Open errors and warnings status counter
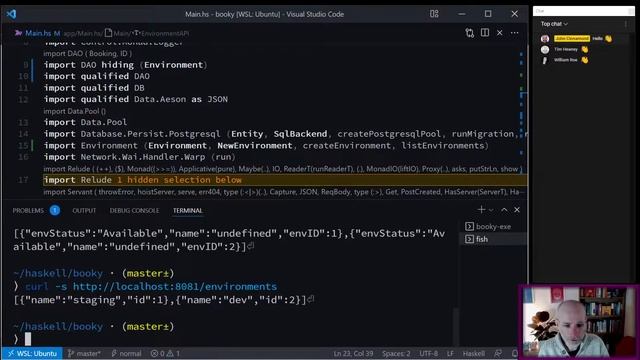 click(x=165, y=353)
